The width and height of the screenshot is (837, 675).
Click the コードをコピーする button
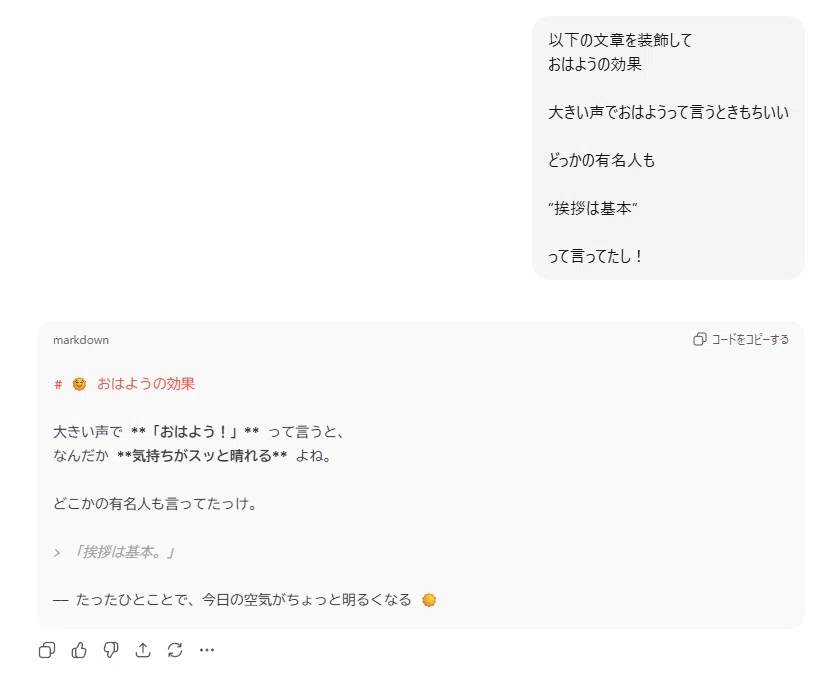point(741,339)
